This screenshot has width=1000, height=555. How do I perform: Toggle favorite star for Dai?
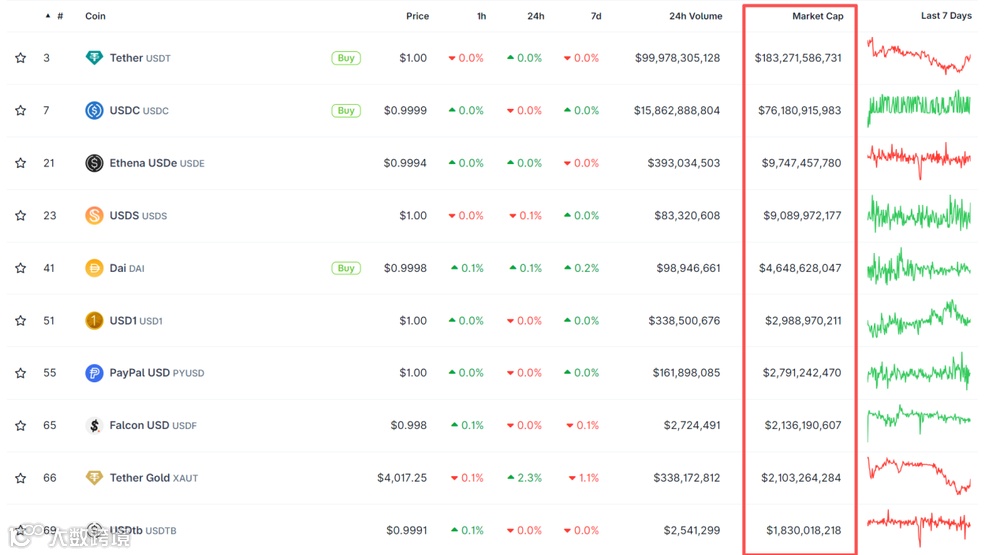20,268
